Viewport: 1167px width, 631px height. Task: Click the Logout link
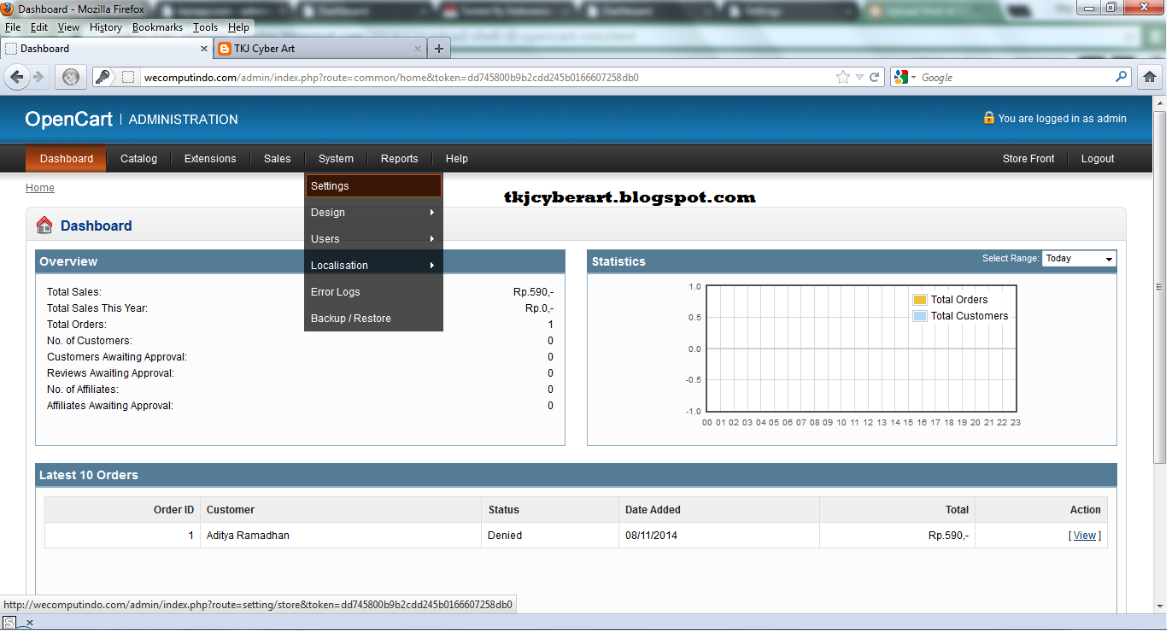pyautogui.click(x=1097, y=158)
